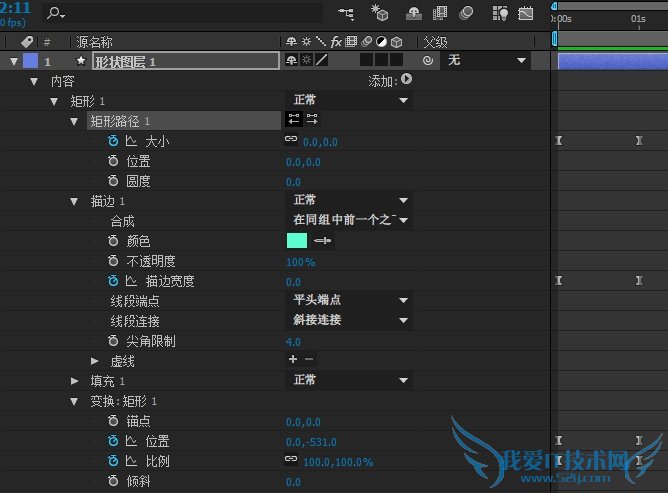Open 填充 1 blend mode dropdown
This screenshot has height=493, width=668.
click(x=349, y=380)
